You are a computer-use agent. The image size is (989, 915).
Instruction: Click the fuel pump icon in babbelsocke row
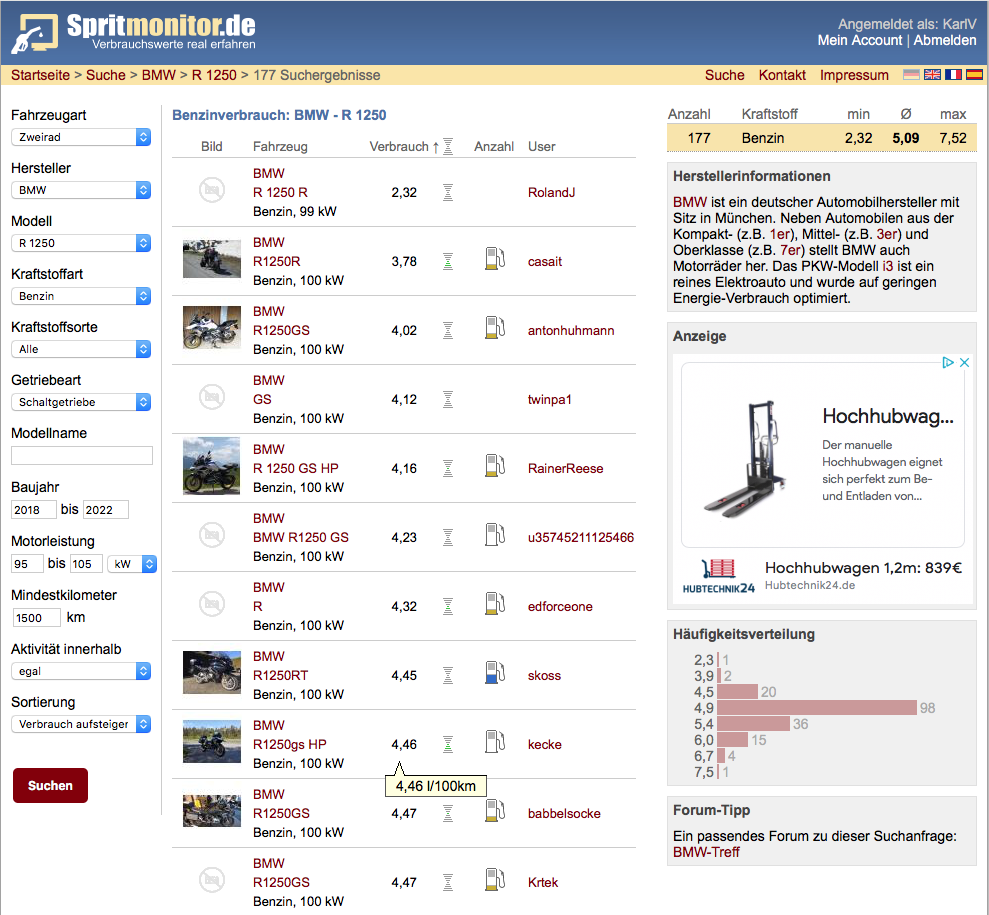click(x=495, y=811)
